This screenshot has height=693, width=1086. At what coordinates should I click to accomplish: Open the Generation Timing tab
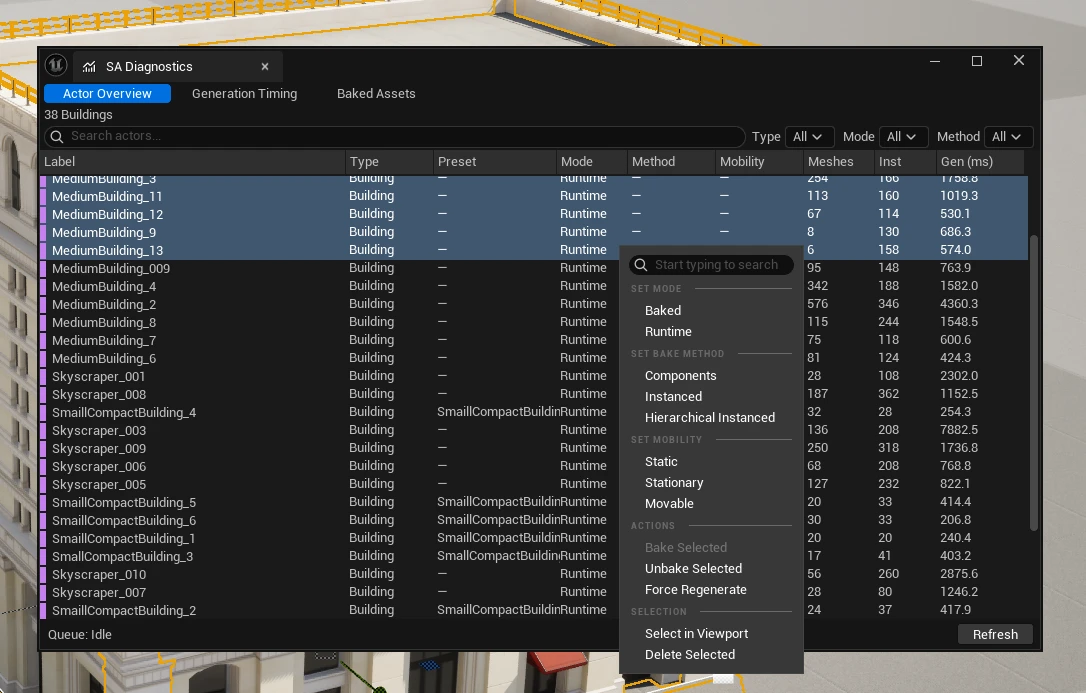[x=244, y=93]
